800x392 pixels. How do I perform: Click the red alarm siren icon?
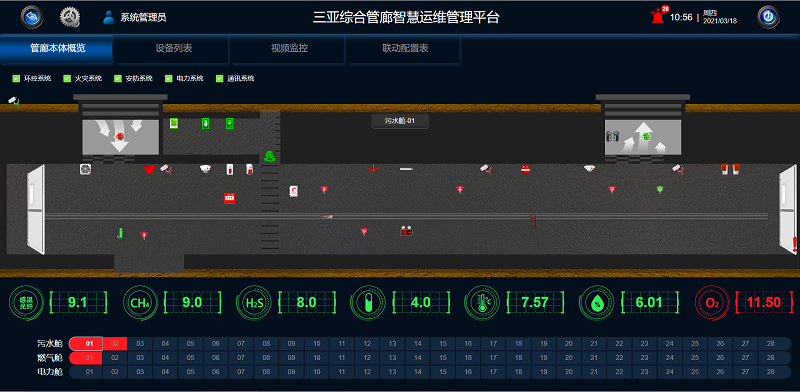[658, 16]
